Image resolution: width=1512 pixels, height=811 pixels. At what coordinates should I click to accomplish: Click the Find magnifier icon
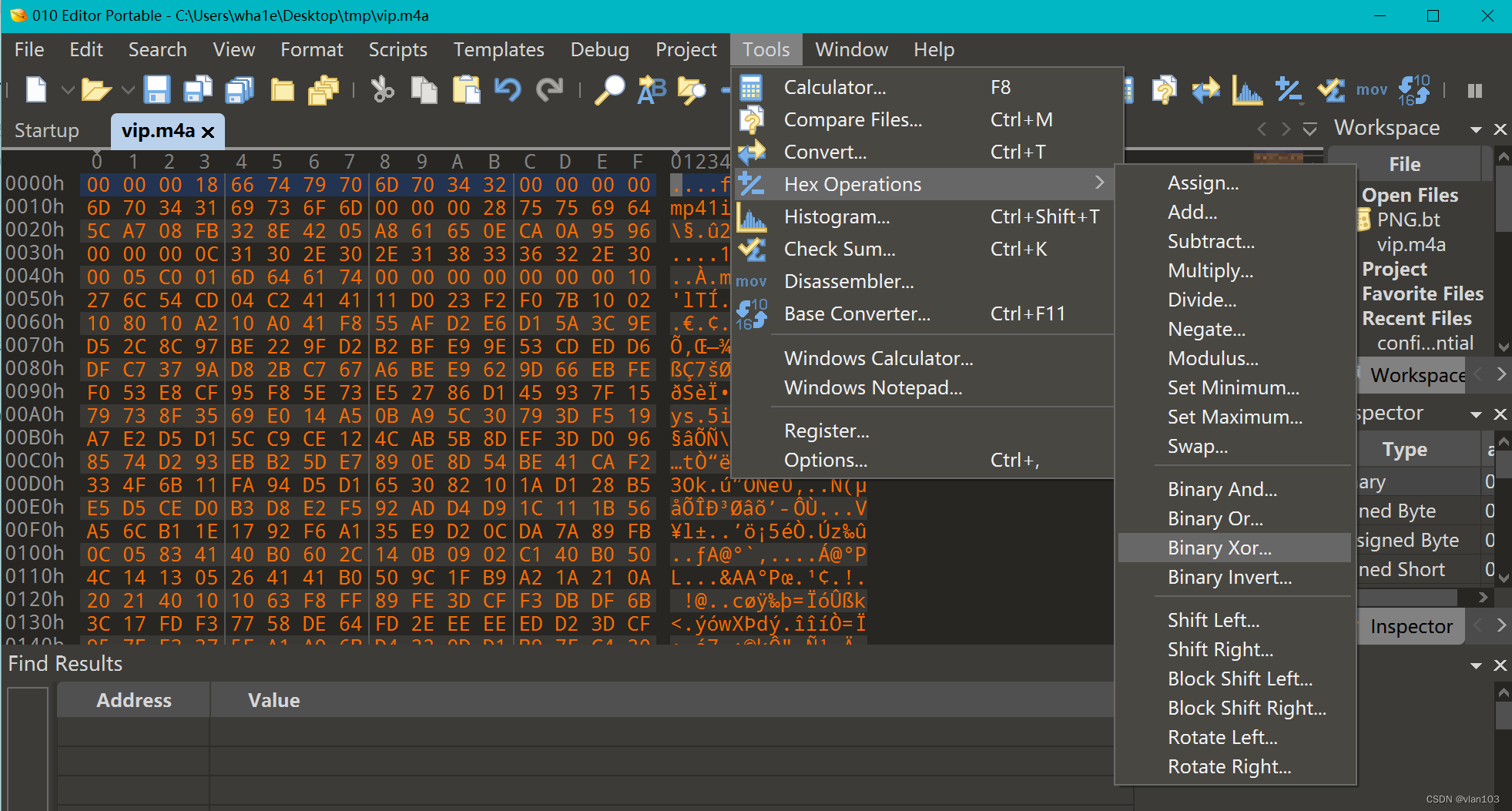(x=610, y=89)
